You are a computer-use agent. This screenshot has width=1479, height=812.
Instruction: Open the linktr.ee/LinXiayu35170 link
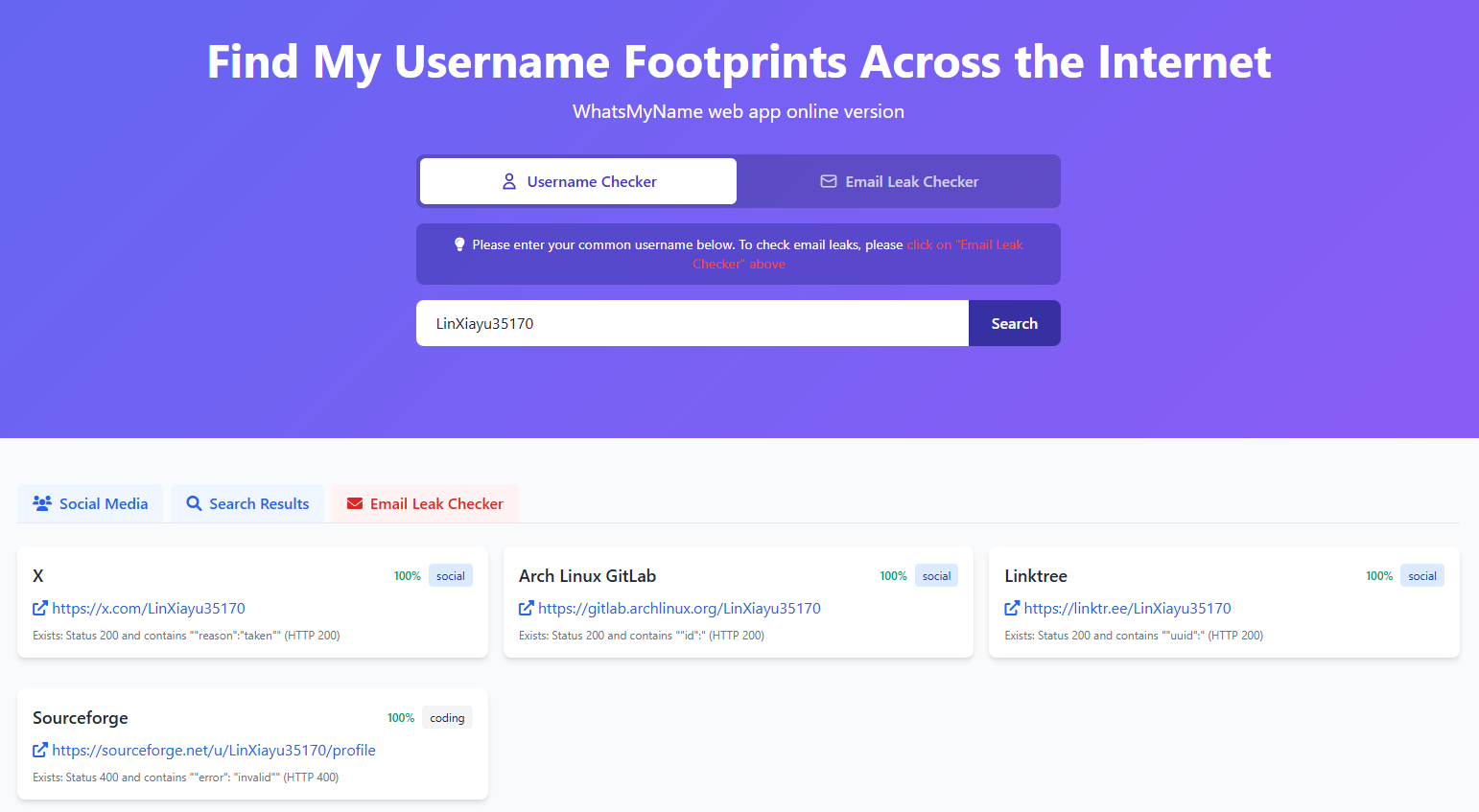pos(1127,608)
